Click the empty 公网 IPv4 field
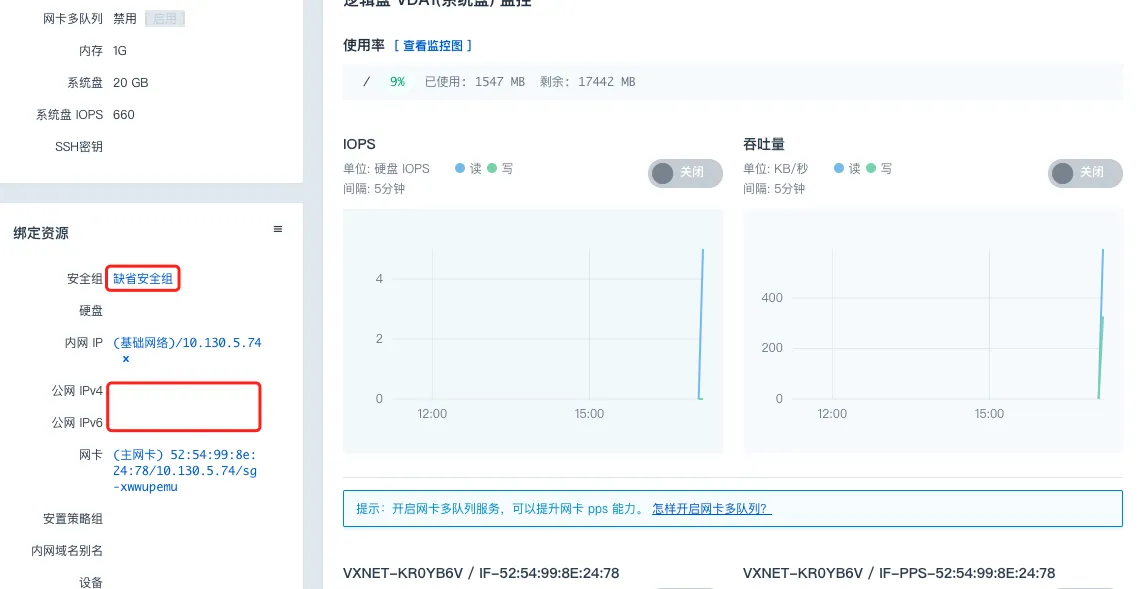This screenshot has height=589, width=1143. pos(184,391)
